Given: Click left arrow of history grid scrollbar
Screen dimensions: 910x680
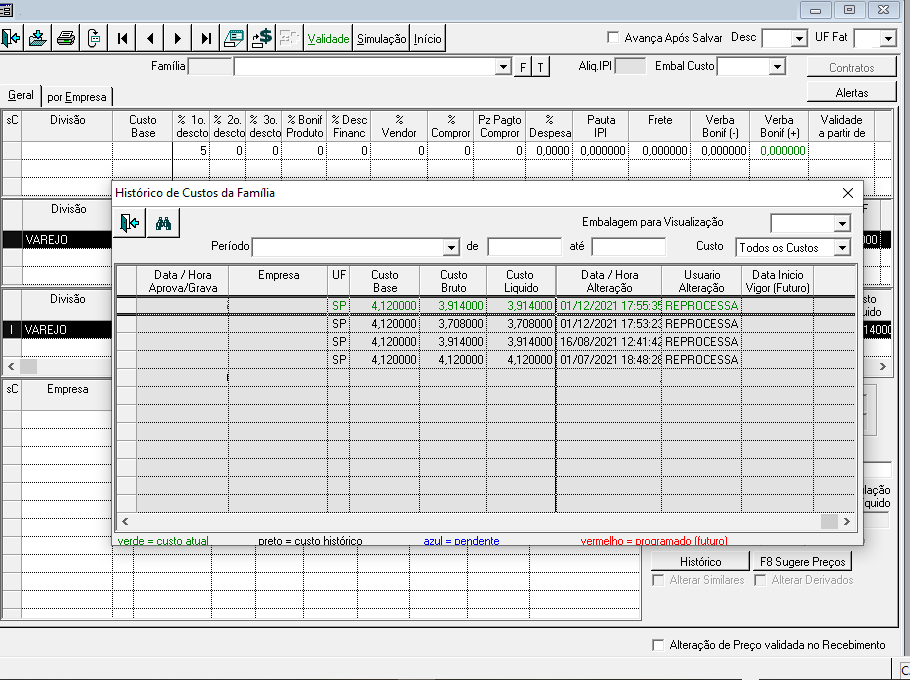Looking at the screenshot, I should [125, 522].
